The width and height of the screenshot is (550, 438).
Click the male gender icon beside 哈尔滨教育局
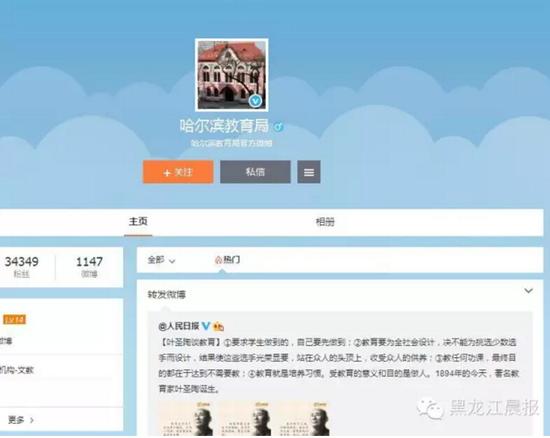[x=279, y=127]
